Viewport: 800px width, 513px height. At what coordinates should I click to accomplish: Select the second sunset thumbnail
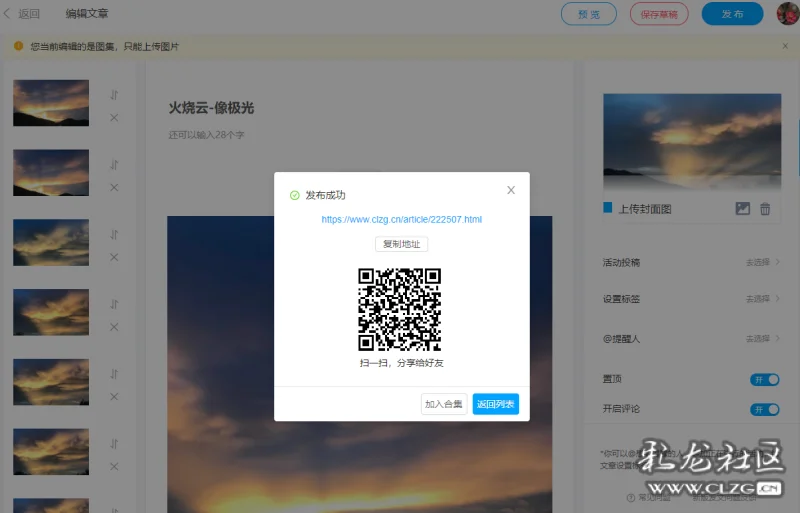pos(51,173)
